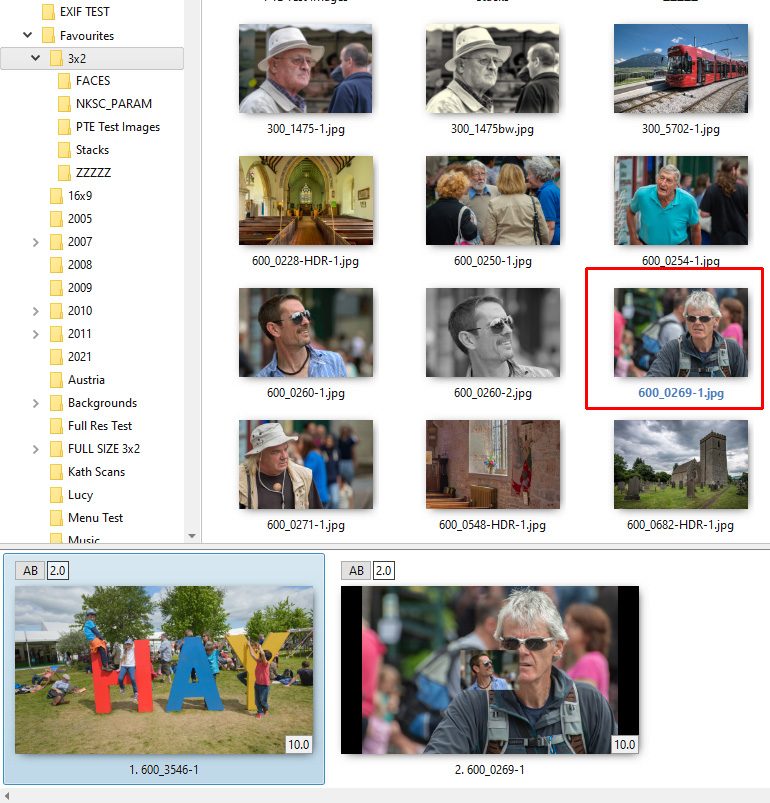770x803 pixels.
Task: Expand the 2007 folder
Action: [36, 242]
